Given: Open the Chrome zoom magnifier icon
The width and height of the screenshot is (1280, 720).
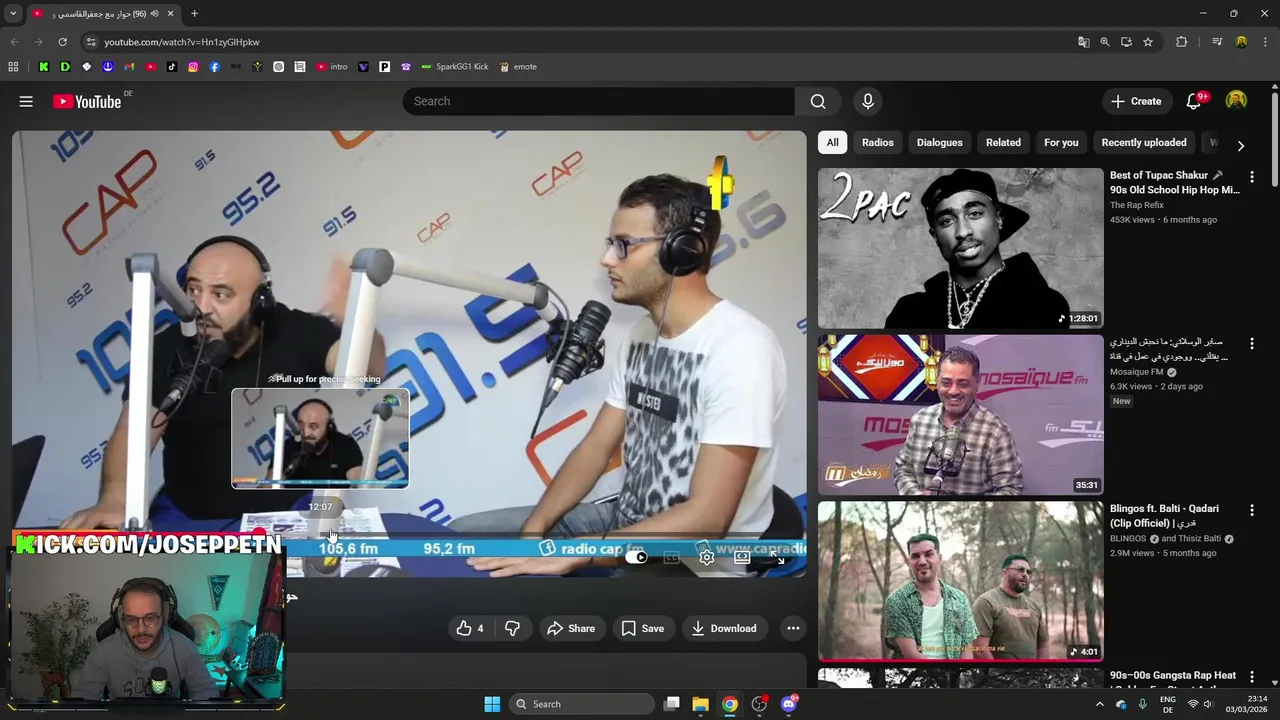Looking at the screenshot, I should pos(1104,42).
